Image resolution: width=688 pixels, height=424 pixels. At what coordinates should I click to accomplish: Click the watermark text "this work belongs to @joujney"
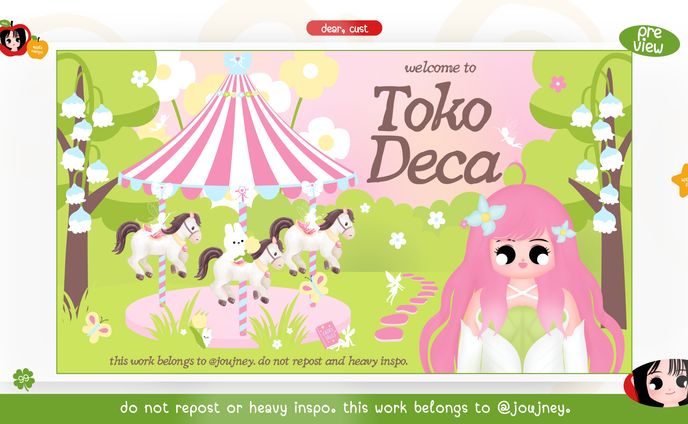182,361
